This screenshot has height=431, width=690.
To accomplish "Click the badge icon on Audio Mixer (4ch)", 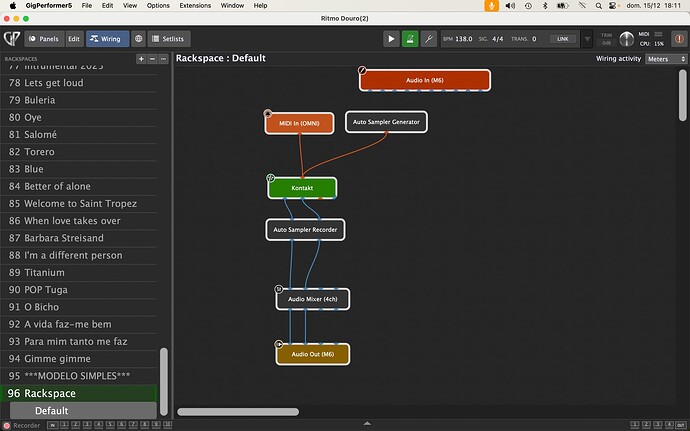I will pos(279,289).
